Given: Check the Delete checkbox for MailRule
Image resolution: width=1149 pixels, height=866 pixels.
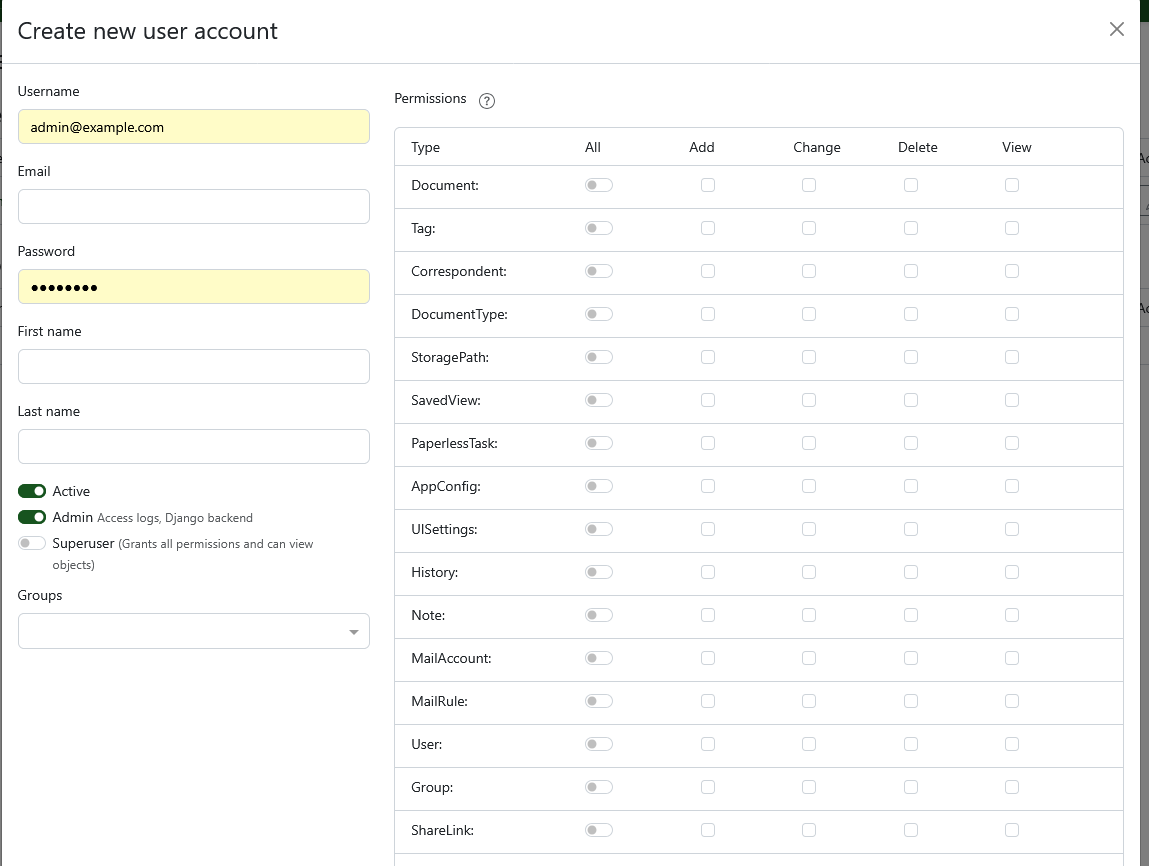Looking at the screenshot, I should (x=911, y=701).
